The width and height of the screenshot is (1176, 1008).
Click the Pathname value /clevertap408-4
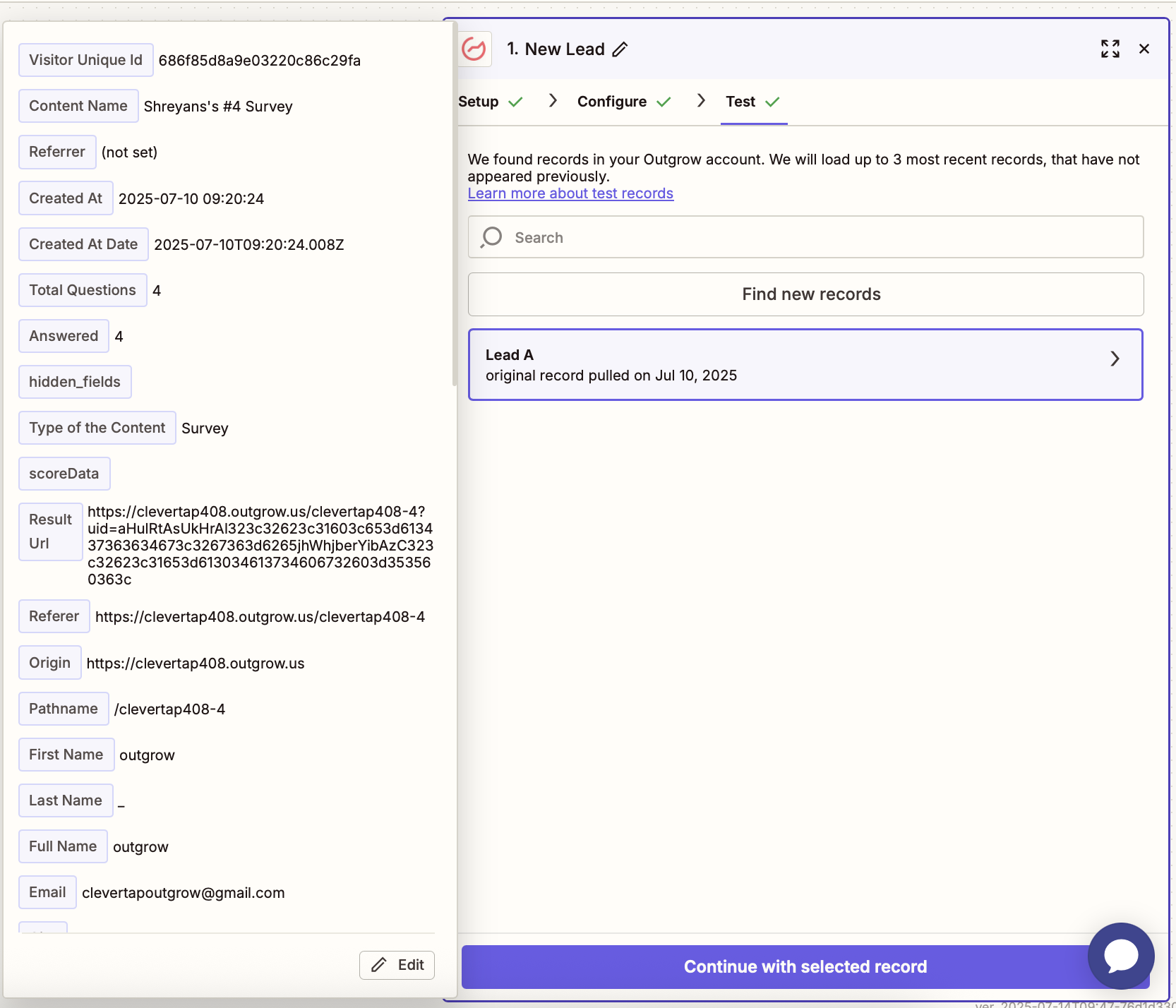tap(170, 709)
